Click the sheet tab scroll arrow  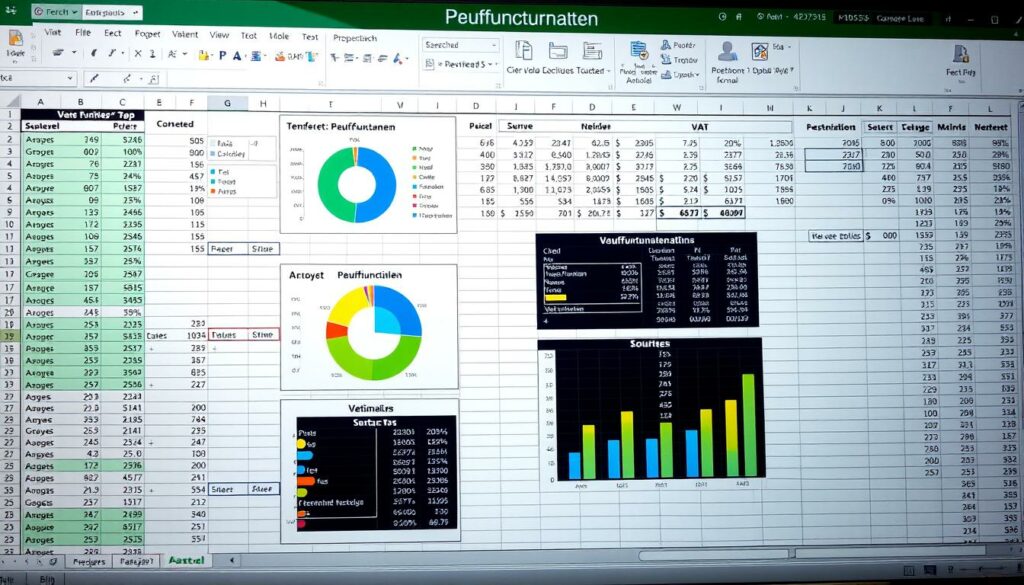[x=231, y=560]
